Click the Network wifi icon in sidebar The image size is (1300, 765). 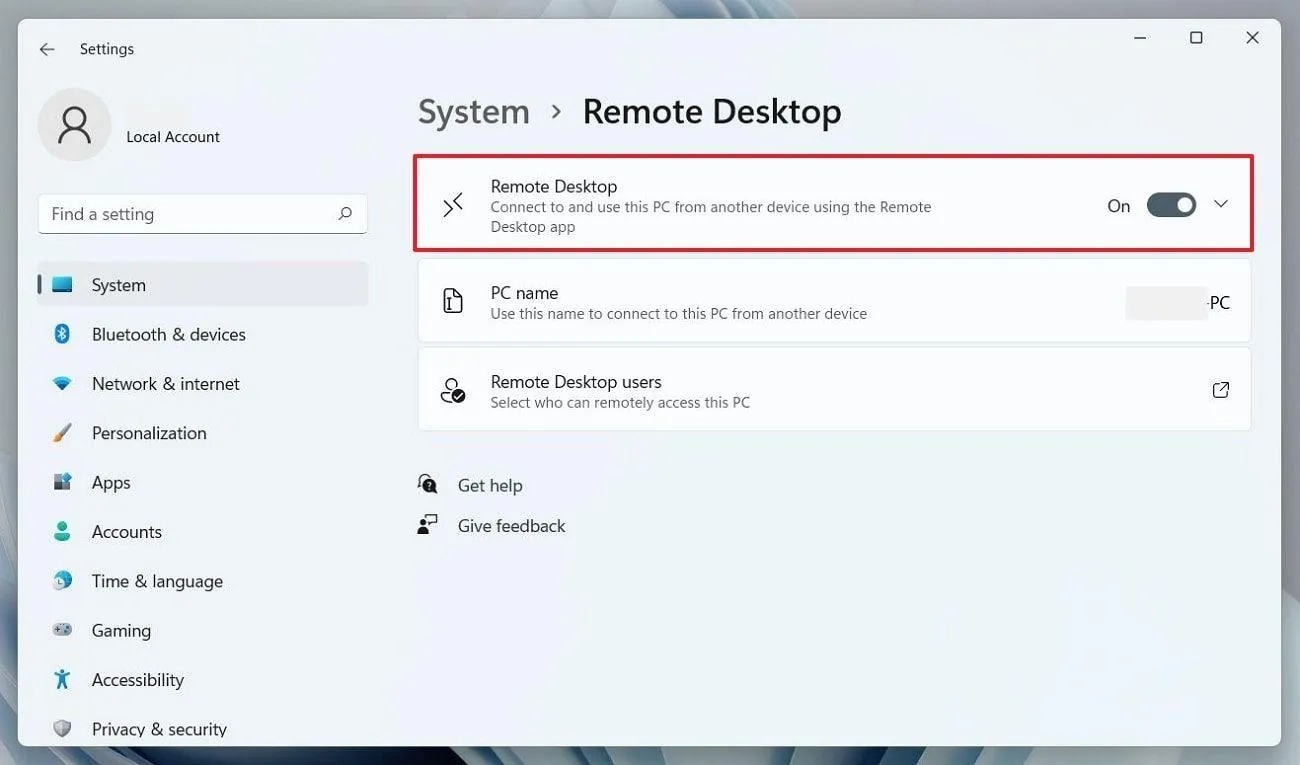62,384
